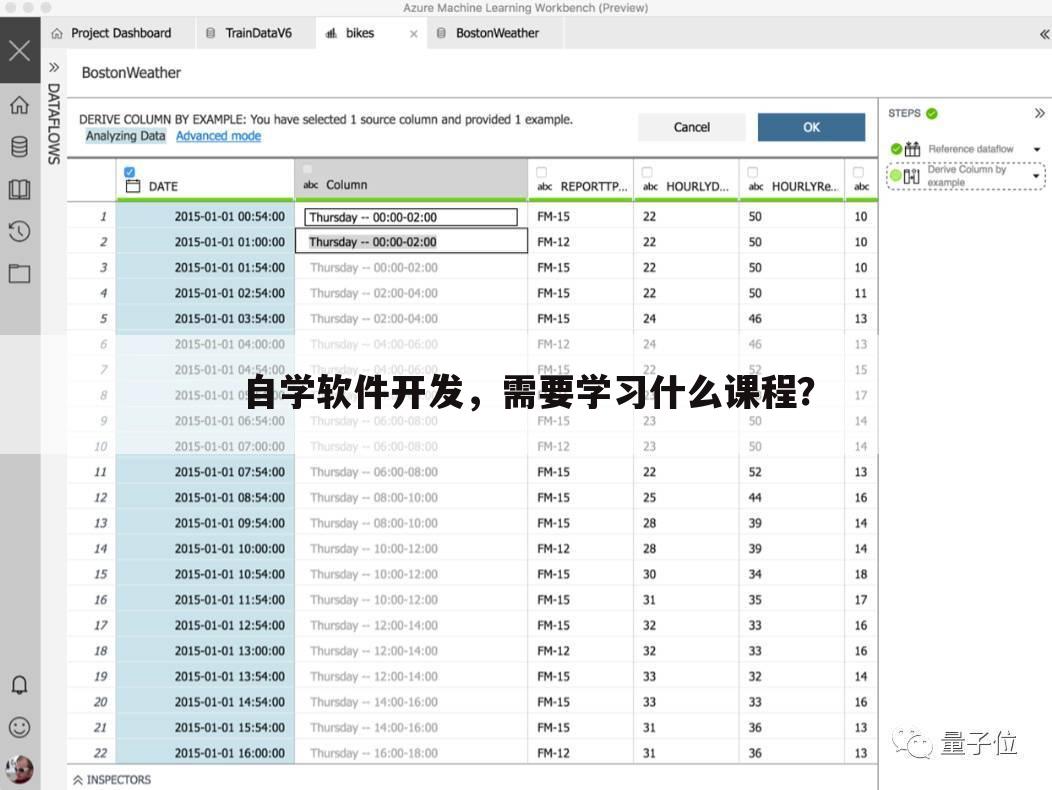Edit the row 1 example input field

click(411, 217)
